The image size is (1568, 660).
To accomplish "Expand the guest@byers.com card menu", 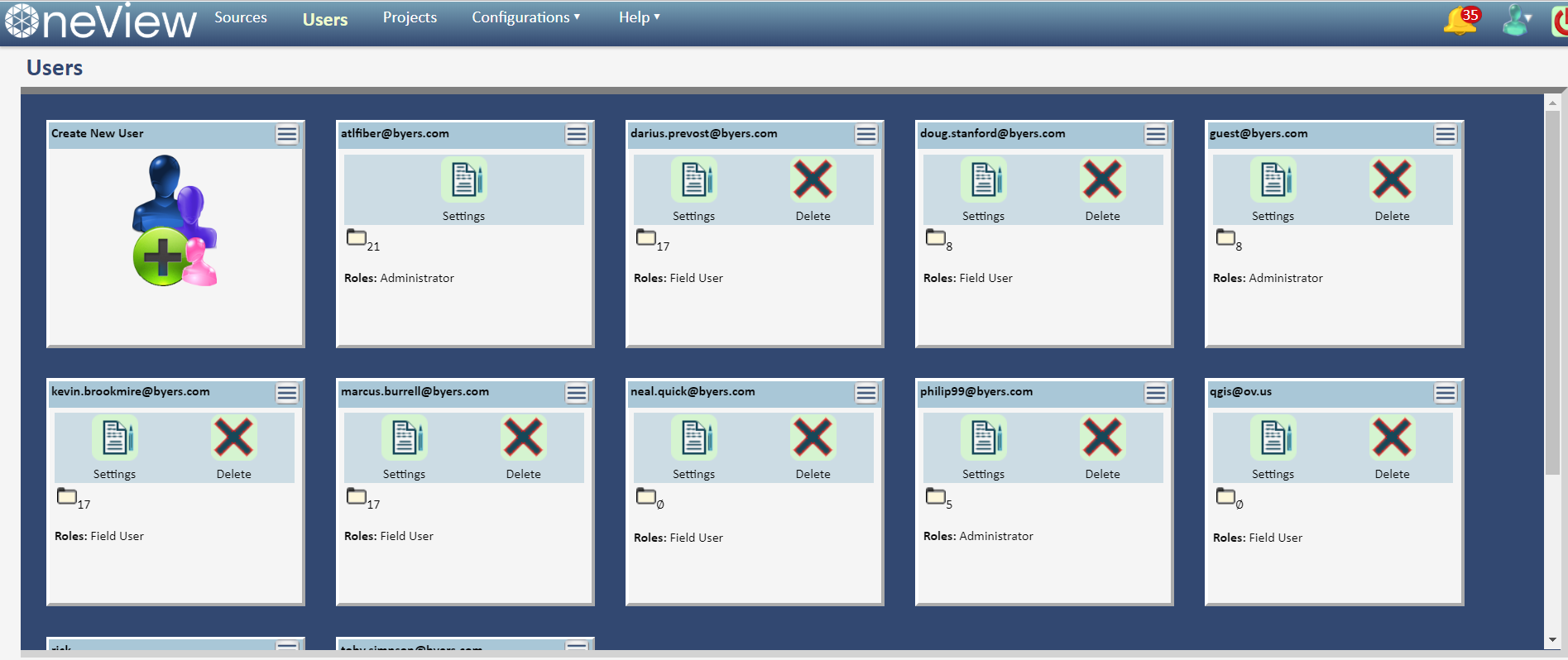I will tap(1446, 135).
